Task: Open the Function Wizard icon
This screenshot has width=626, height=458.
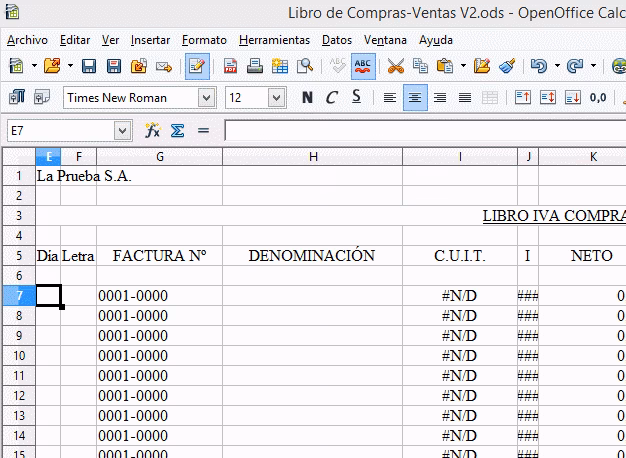Action: [x=153, y=131]
